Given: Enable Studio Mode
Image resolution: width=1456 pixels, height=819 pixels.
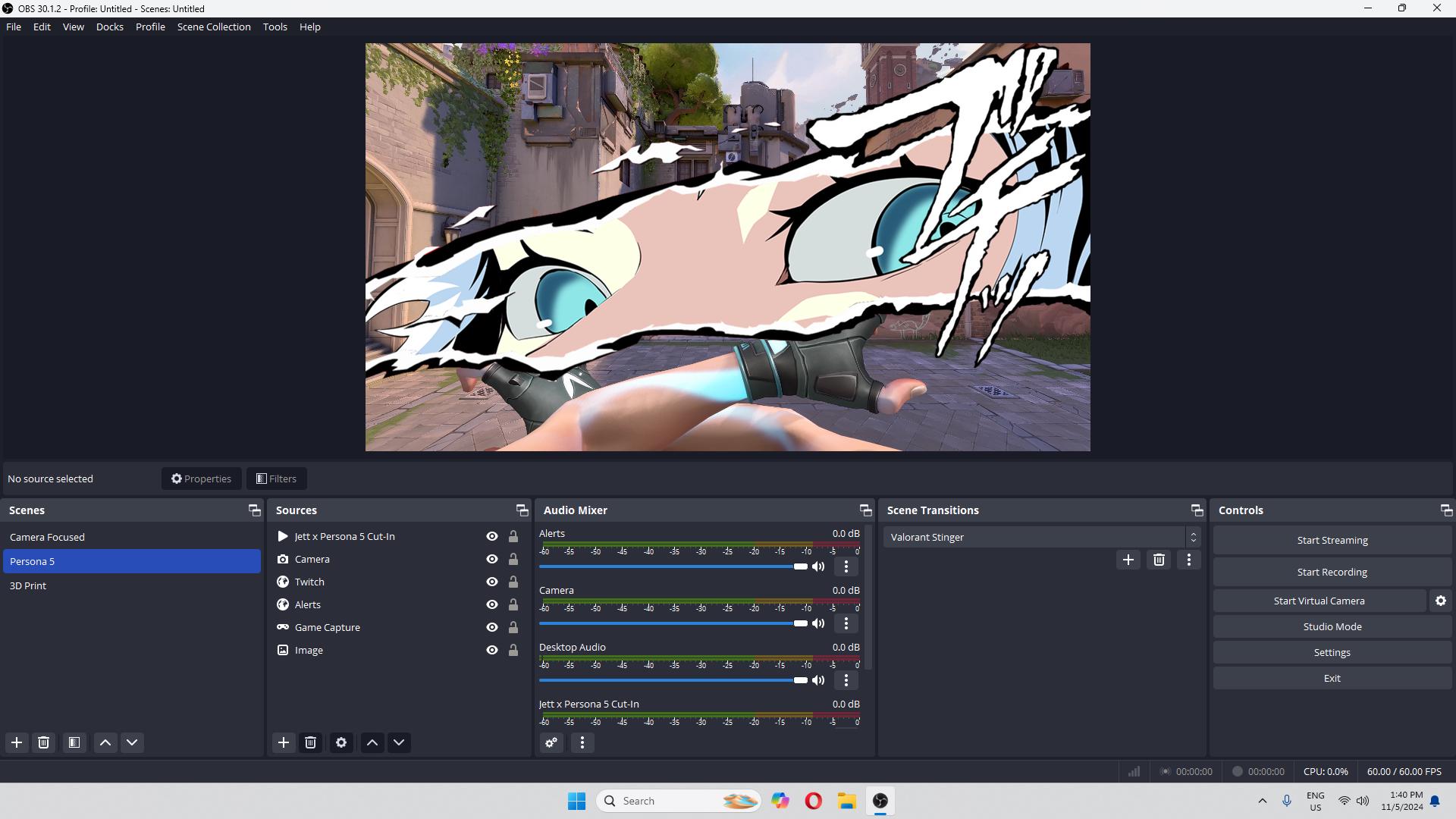Looking at the screenshot, I should tap(1332, 626).
